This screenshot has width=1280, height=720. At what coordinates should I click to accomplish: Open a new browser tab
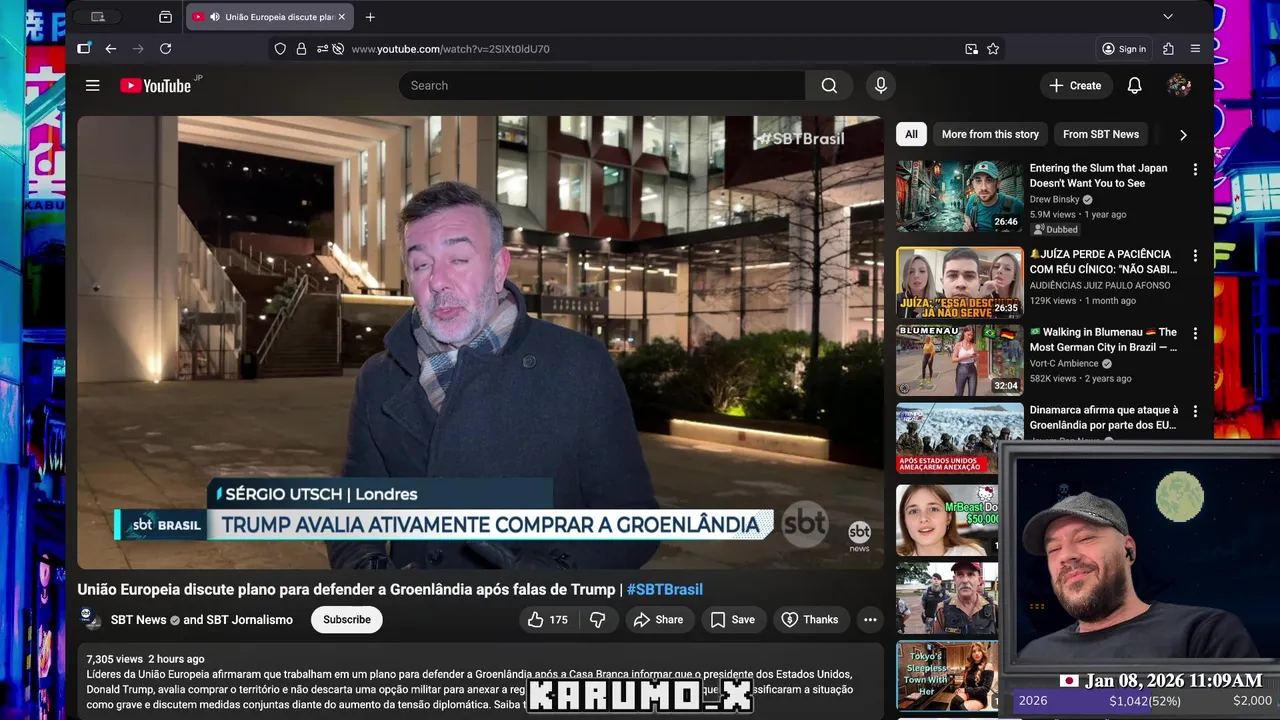tap(370, 17)
